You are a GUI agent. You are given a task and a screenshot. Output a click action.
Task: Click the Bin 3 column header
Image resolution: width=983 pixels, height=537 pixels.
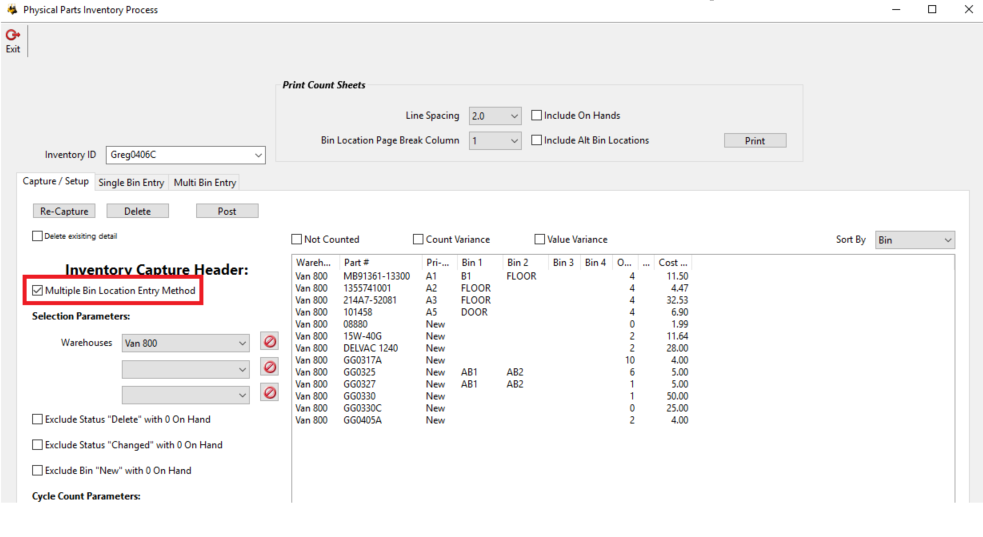[564, 263]
